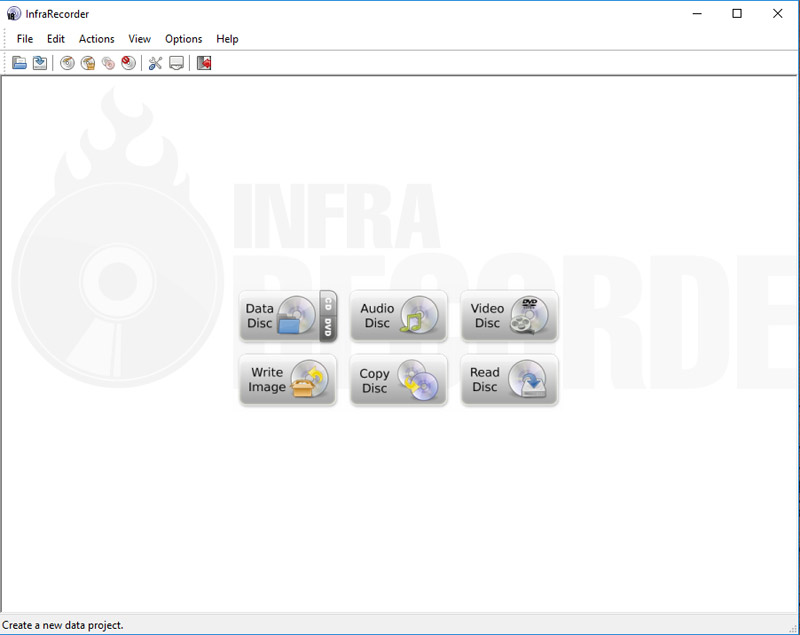Click the burn compilation disc toolbar icon
The width and height of the screenshot is (800, 635).
[x=67, y=63]
